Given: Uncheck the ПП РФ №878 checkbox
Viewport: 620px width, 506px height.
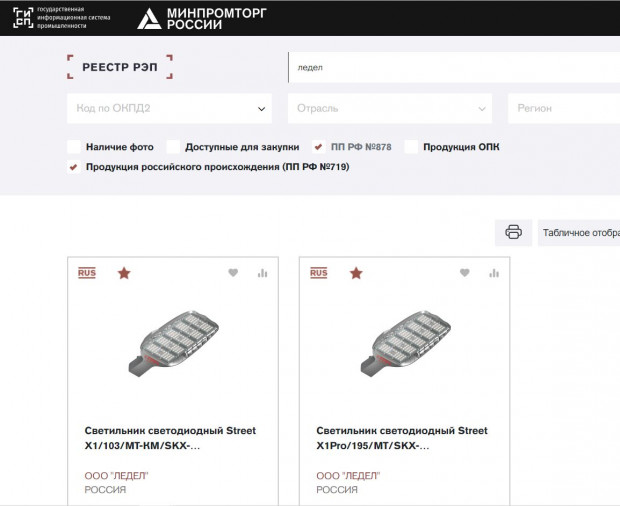Looking at the screenshot, I should 319,147.
